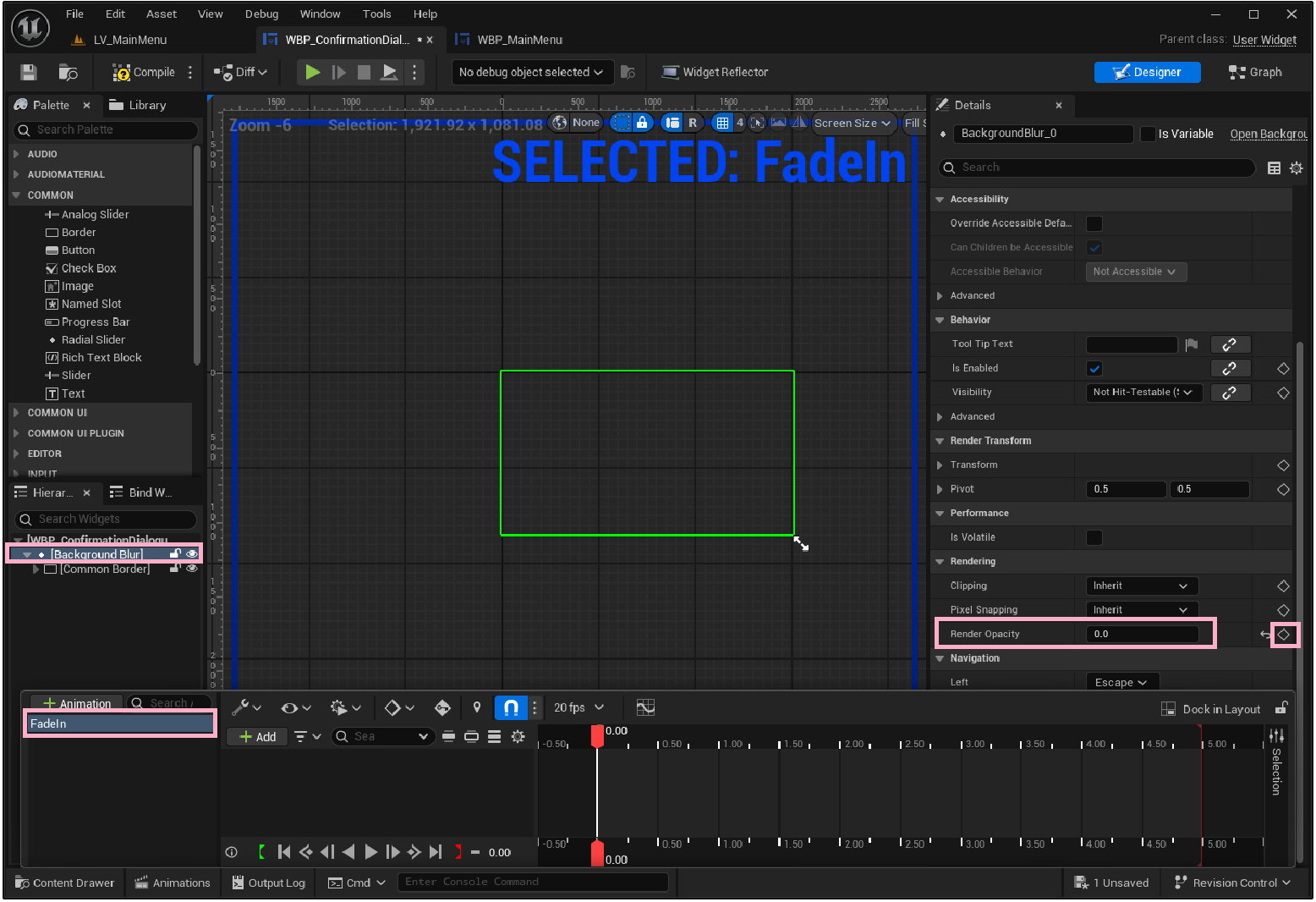The width and height of the screenshot is (1316, 902).
Task: Jump to end of animation
Action: pos(436,852)
